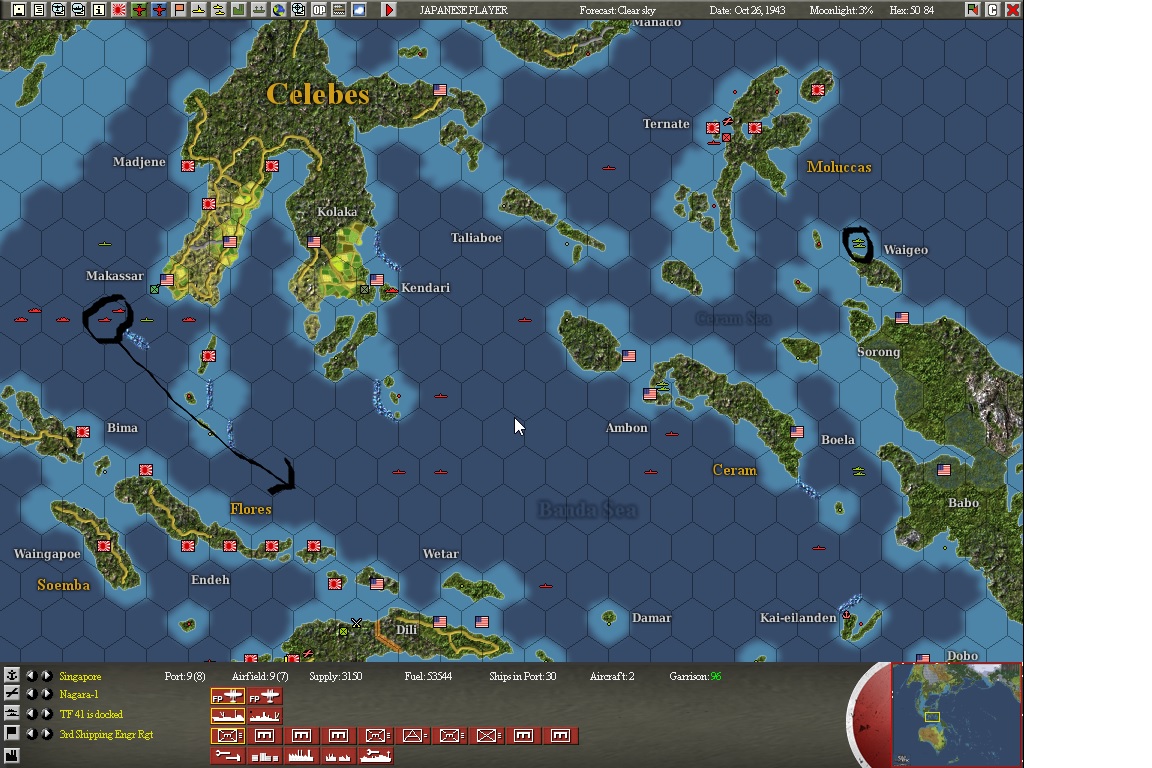Click the Japanese base marker near Madjene
Viewport: 1152px width, 768px height.
[x=188, y=166]
